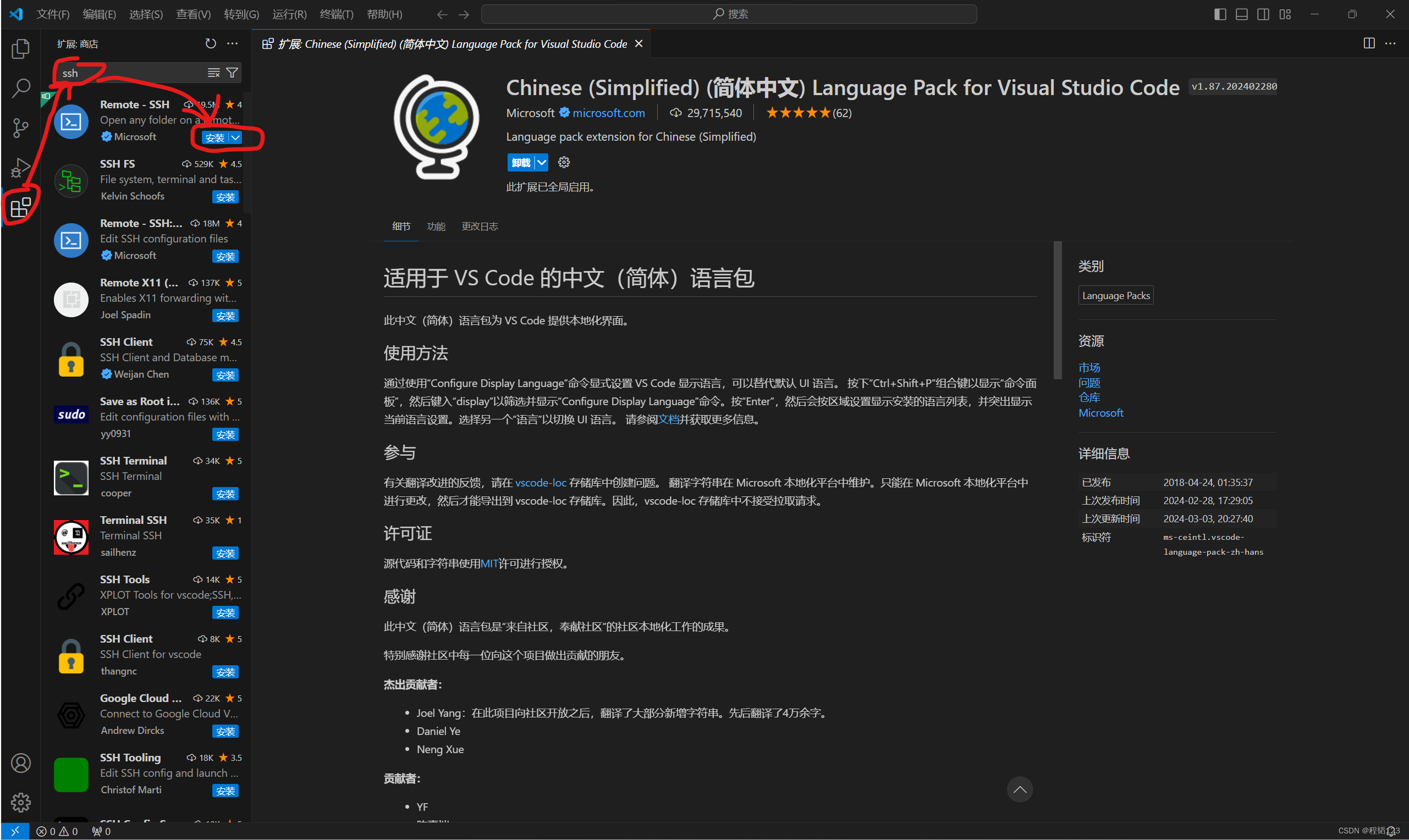Install the SSH FS extension
Viewport: 1409px width, 840px height.
(225, 197)
